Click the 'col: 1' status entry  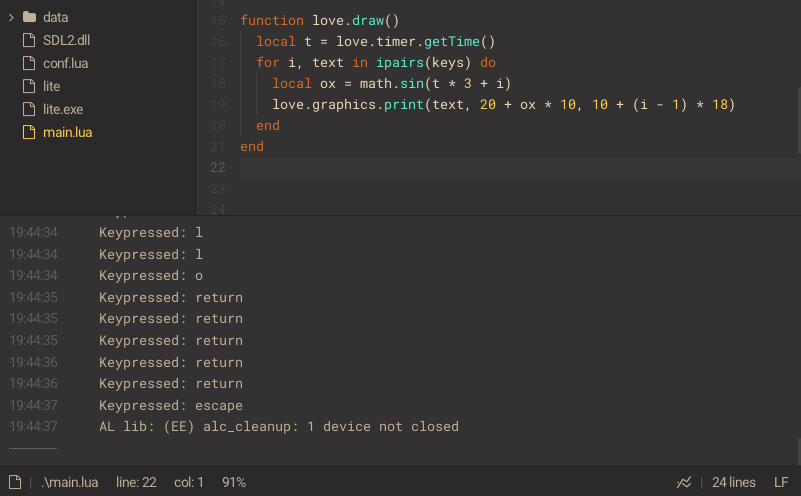click(x=189, y=482)
